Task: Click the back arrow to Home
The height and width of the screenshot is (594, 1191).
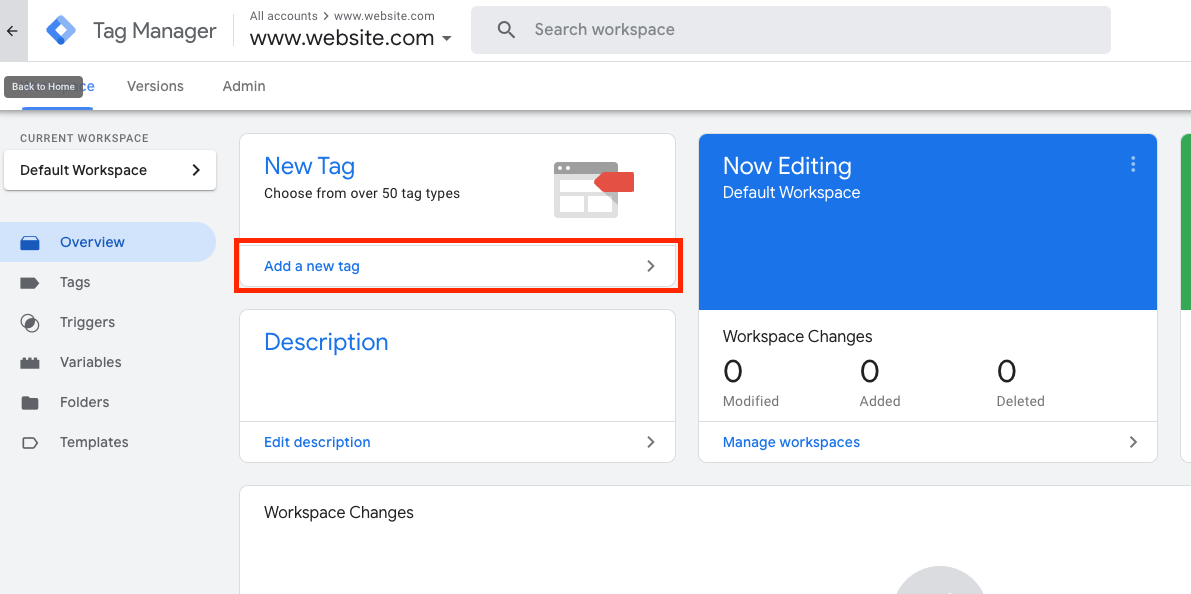Action: point(12,31)
